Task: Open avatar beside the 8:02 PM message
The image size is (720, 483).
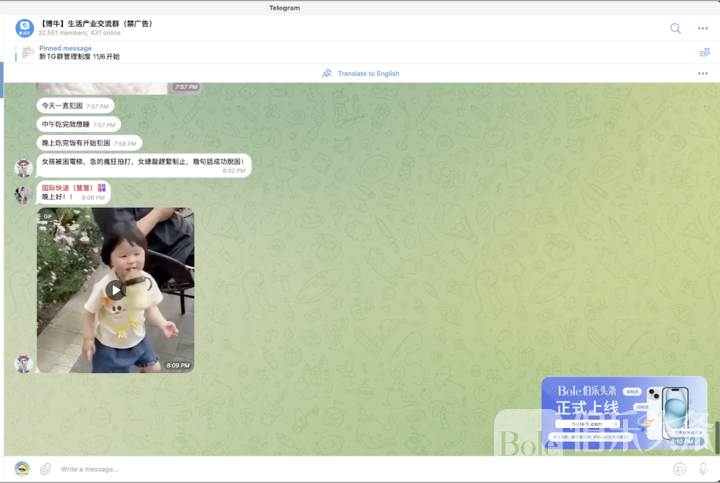Action: 23,167
